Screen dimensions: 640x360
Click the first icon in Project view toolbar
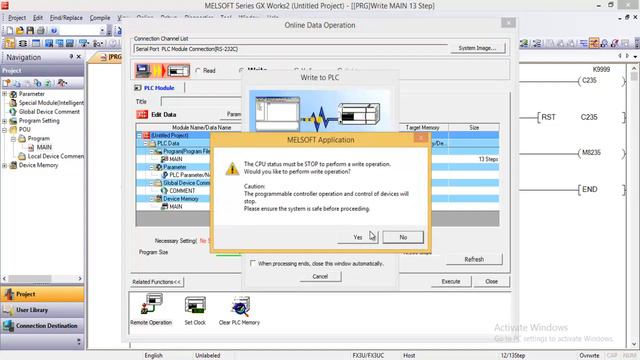coord(7,83)
